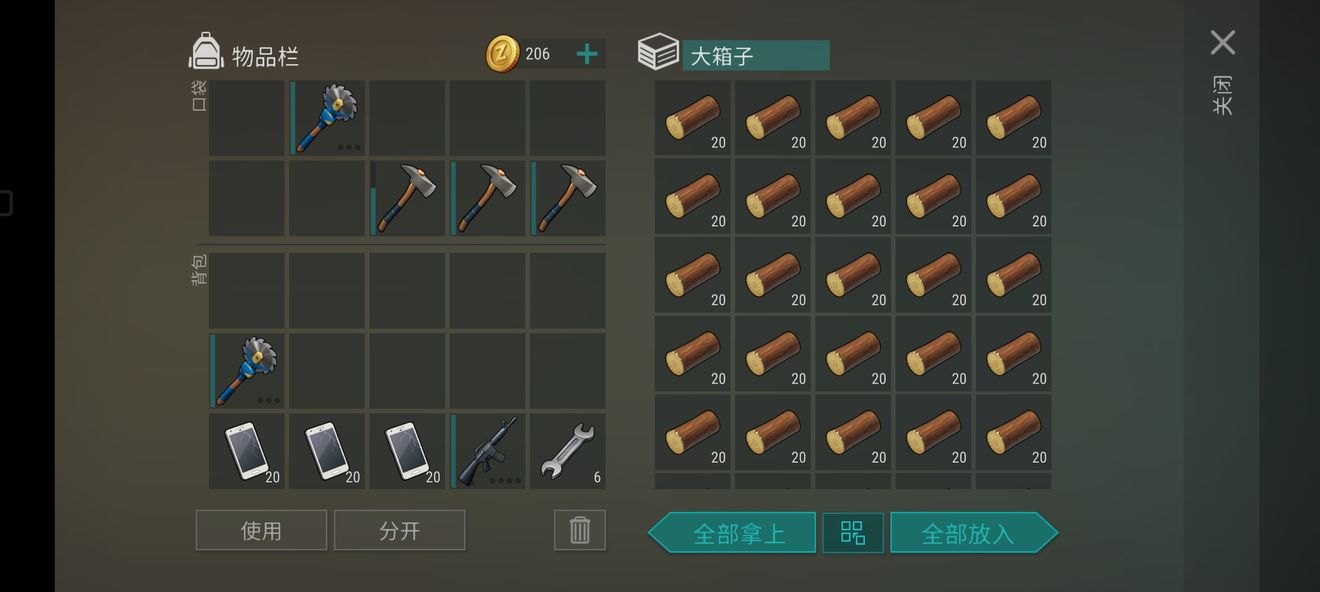Select the first hatchet in the pocket row
The width and height of the screenshot is (1320, 592).
click(x=407, y=198)
